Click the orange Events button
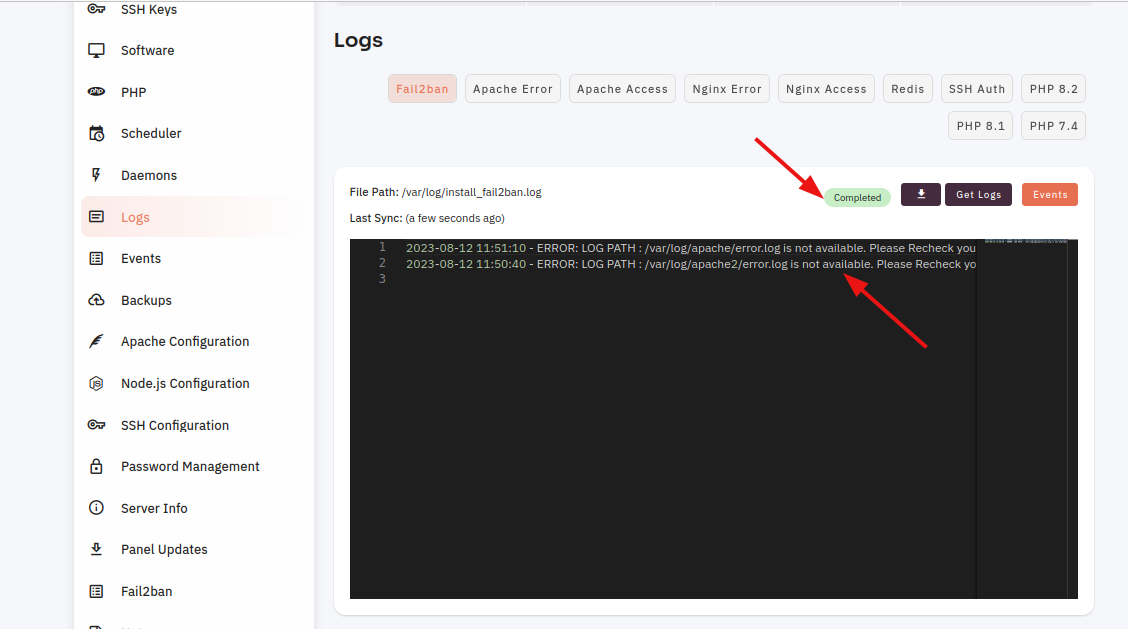Viewport: 1128px width, 629px height. coord(1050,194)
